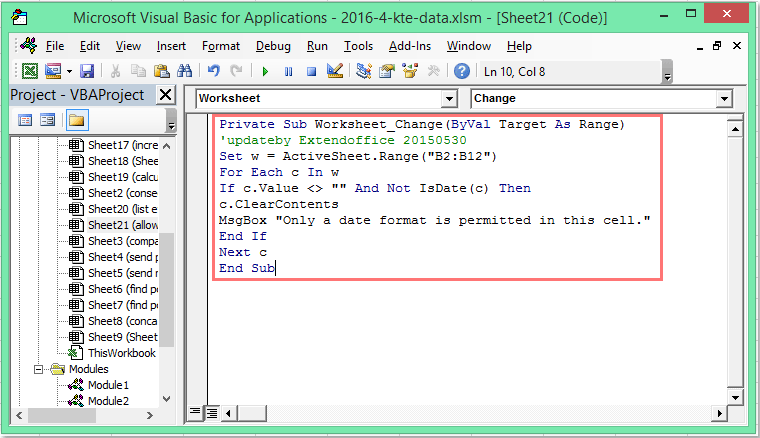Click View Object button in Project panel

[x=46, y=121]
